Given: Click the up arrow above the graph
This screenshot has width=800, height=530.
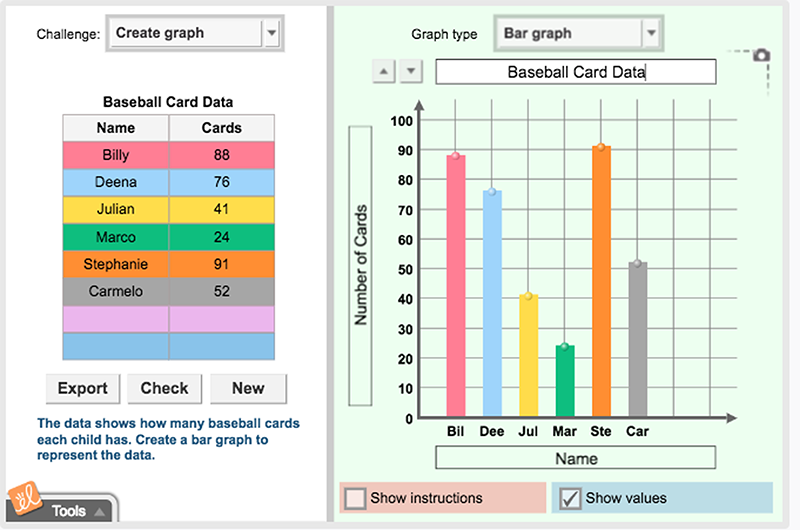Looking at the screenshot, I should (384, 72).
